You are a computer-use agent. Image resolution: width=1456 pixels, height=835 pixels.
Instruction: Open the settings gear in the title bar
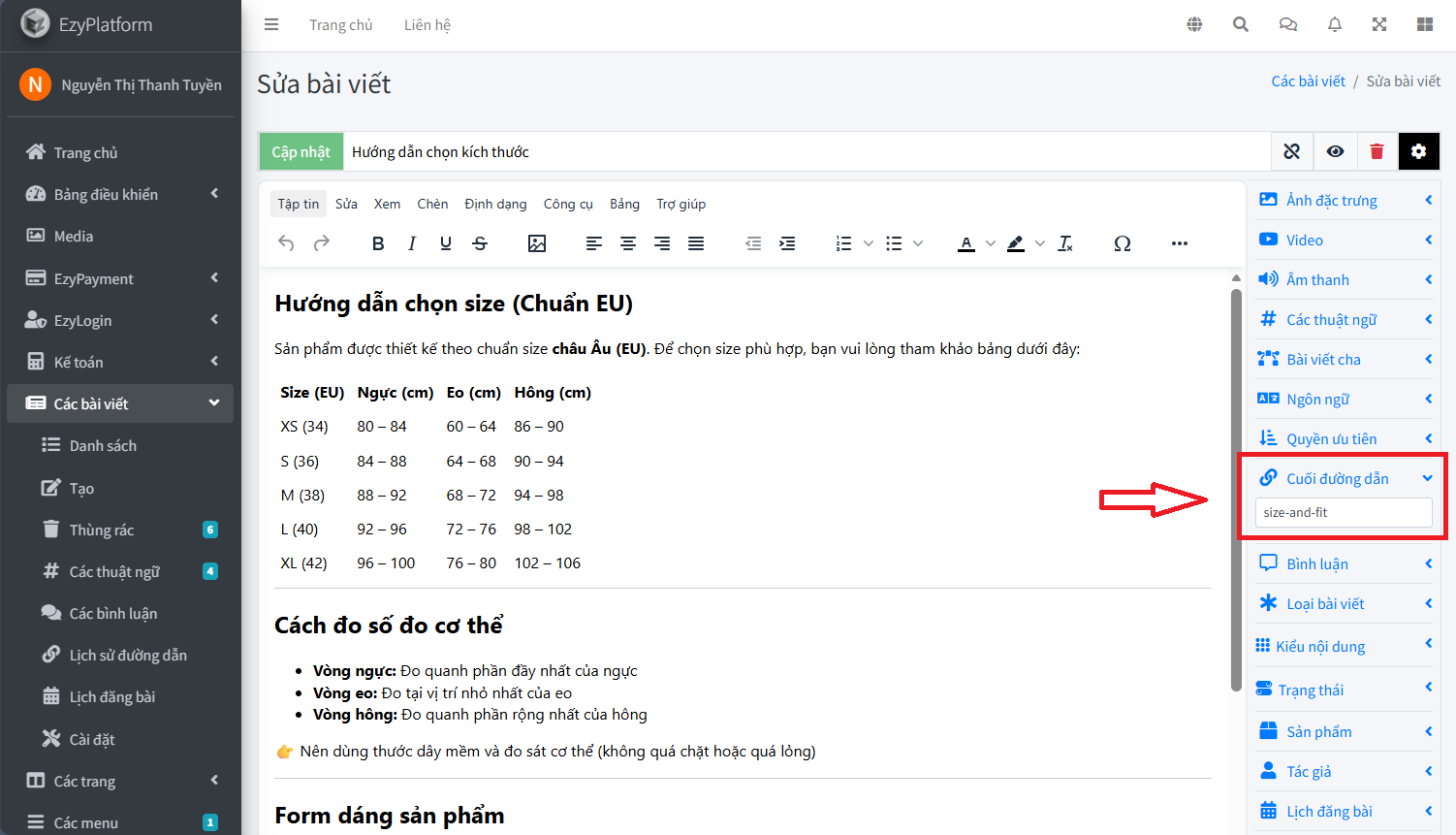(1418, 151)
